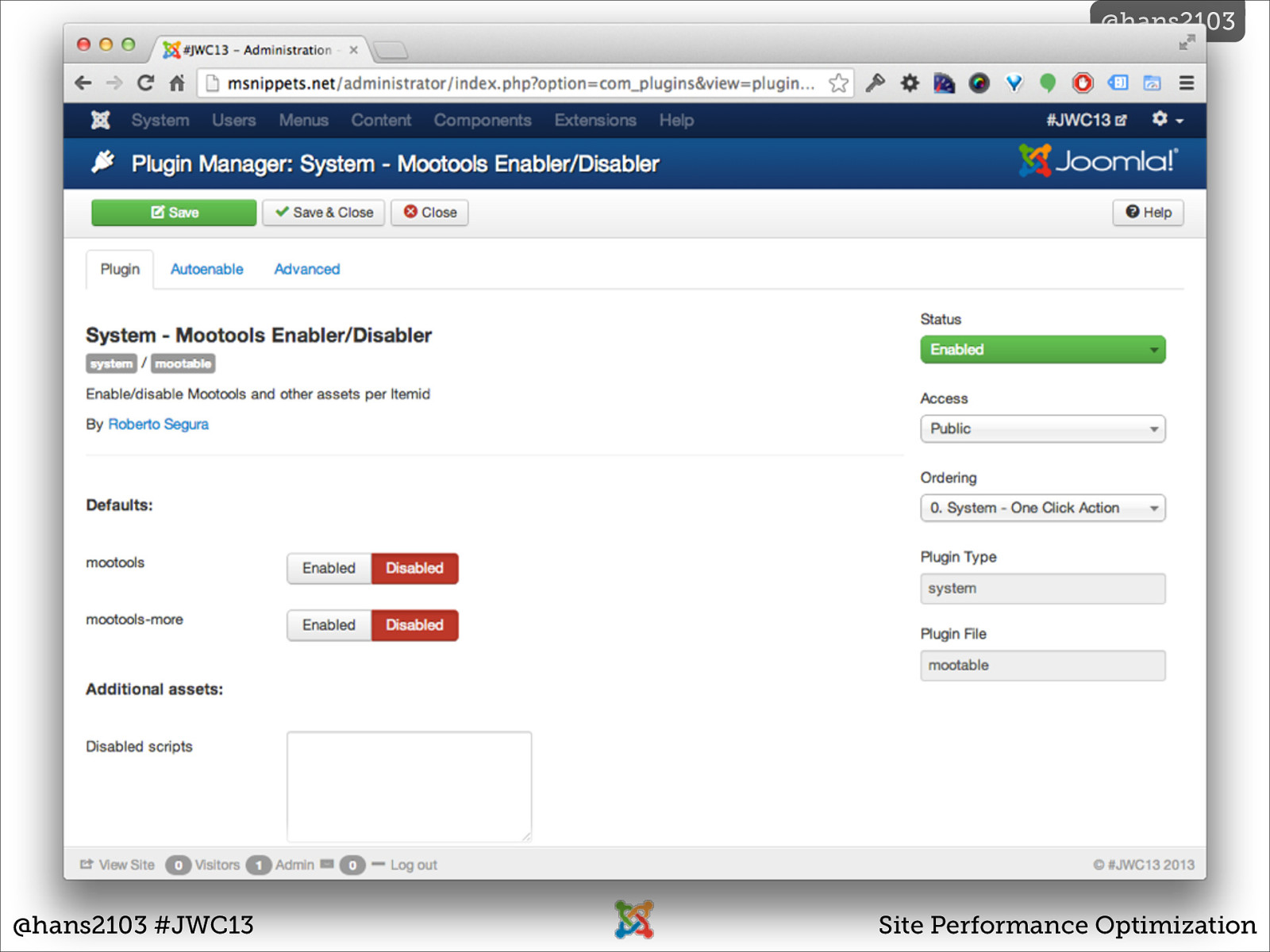1270x952 pixels.
Task: Open the admin settings gear dropdown
Action: click(1167, 120)
